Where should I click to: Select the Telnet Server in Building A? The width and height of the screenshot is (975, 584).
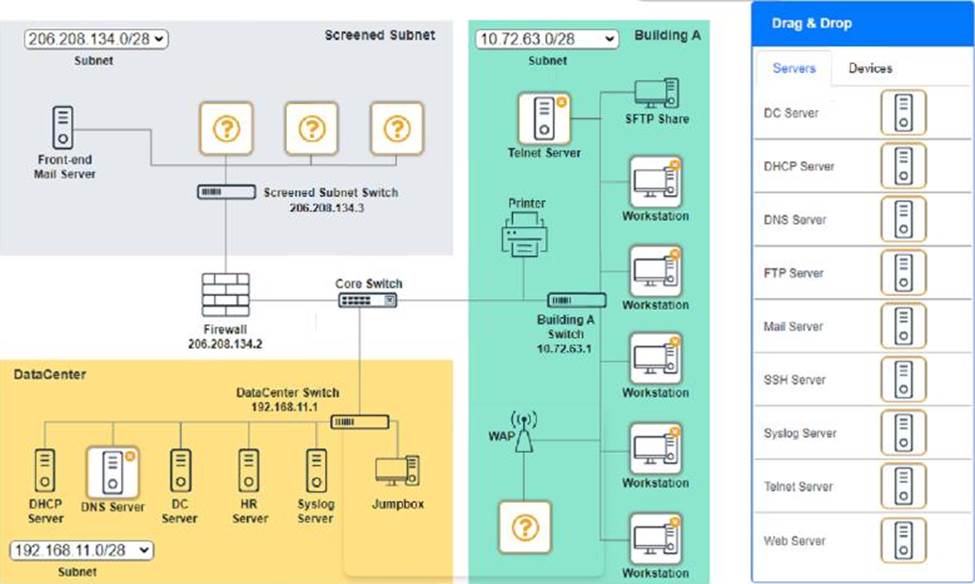click(544, 118)
